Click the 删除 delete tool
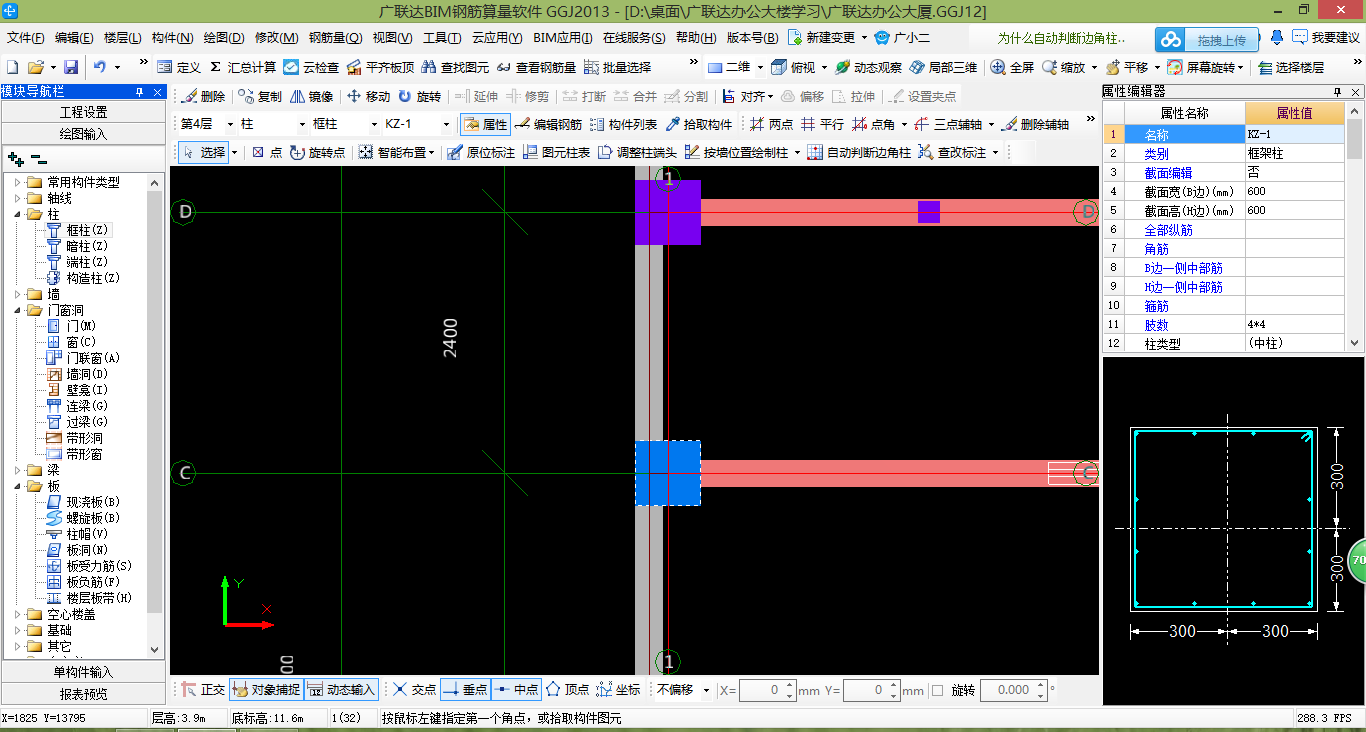 click(x=203, y=96)
